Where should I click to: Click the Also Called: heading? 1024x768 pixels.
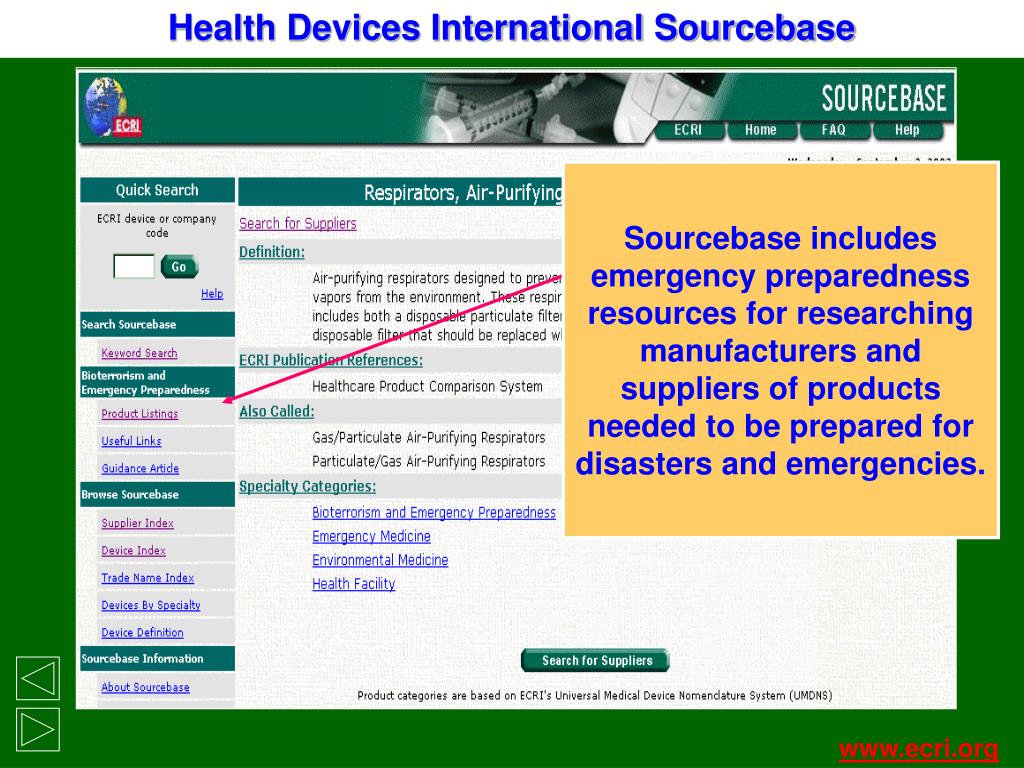[277, 412]
